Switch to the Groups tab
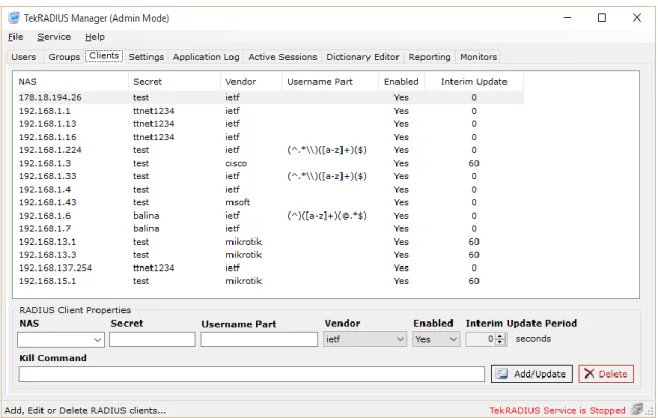Viewport: 658px width, 418px height. tap(64, 57)
